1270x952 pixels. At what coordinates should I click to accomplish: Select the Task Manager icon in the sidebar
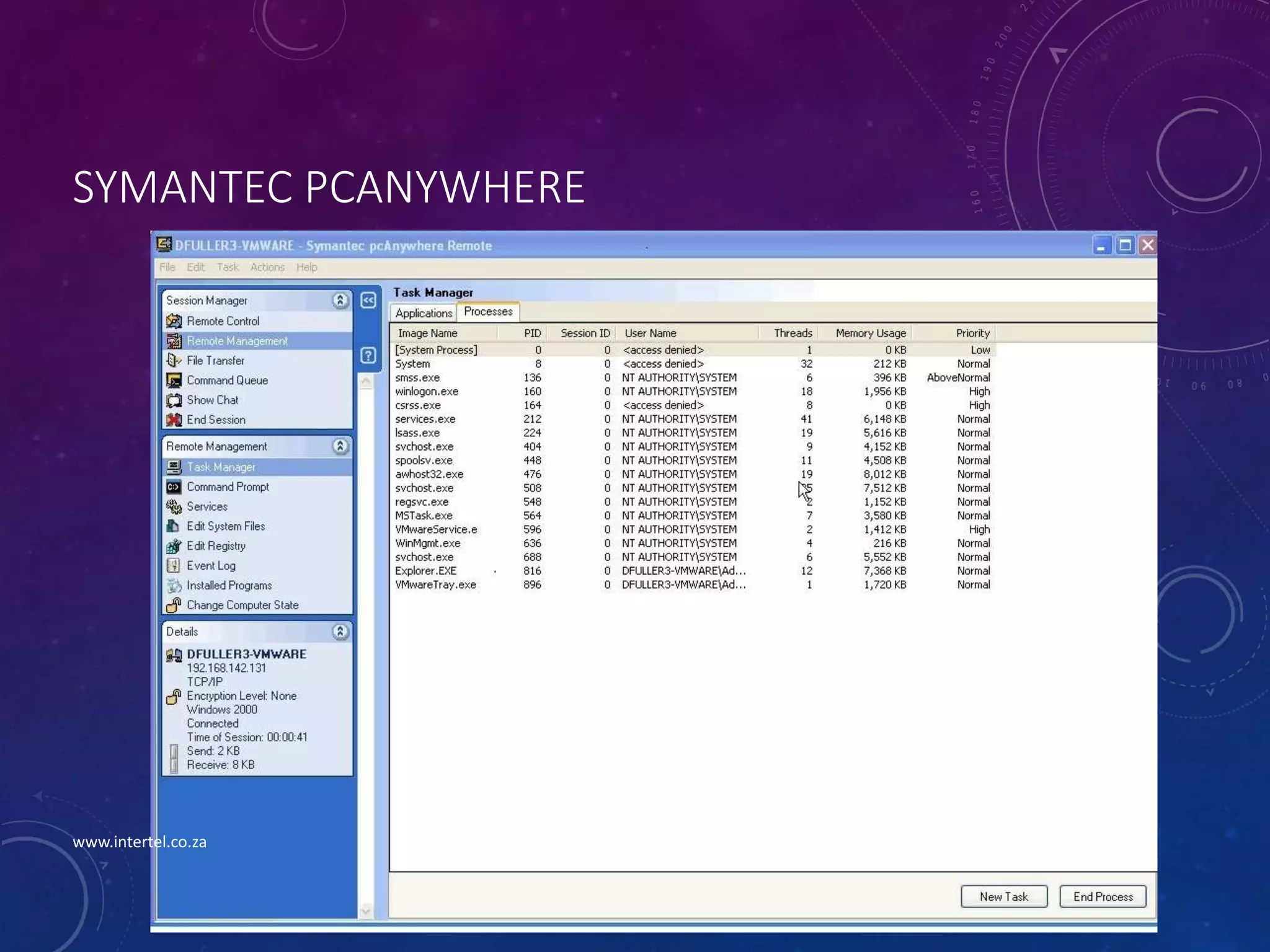pyautogui.click(x=174, y=467)
